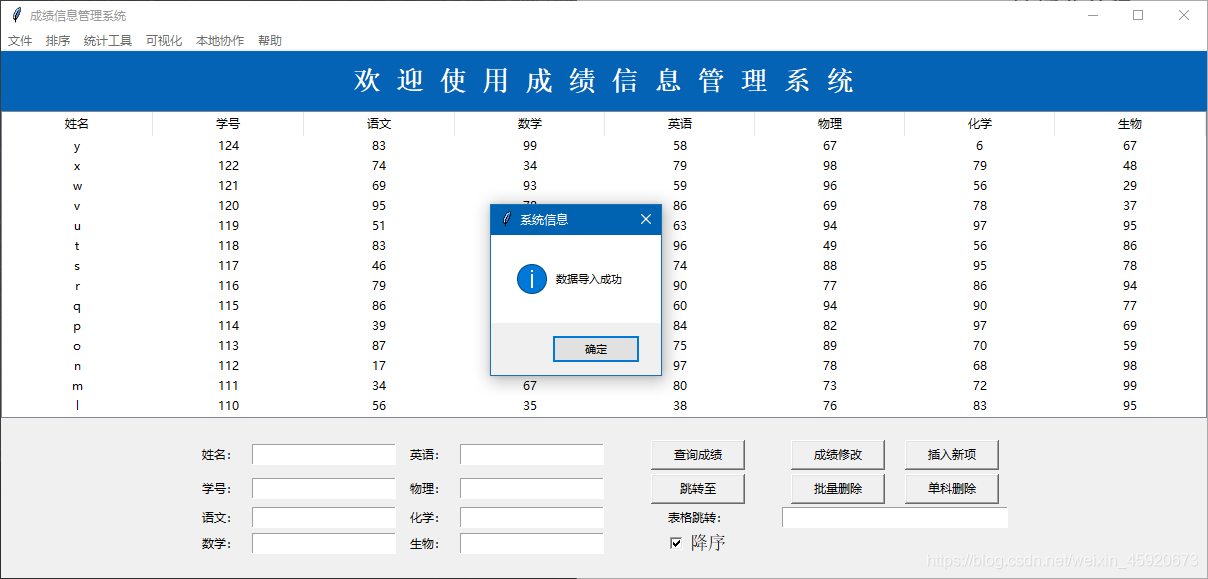This screenshot has width=1208, height=579.
Task: Focus the 物理 input field
Action: point(532,489)
